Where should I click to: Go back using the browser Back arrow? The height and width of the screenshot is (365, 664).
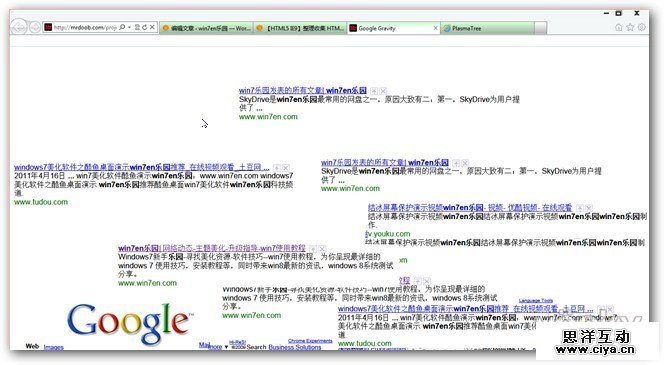pyautogui.click(x=19, y=28)
